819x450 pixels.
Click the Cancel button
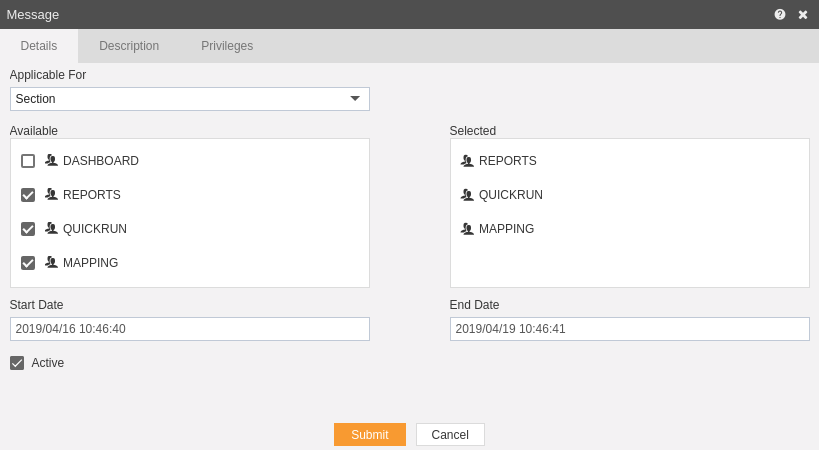click(450, 434)
